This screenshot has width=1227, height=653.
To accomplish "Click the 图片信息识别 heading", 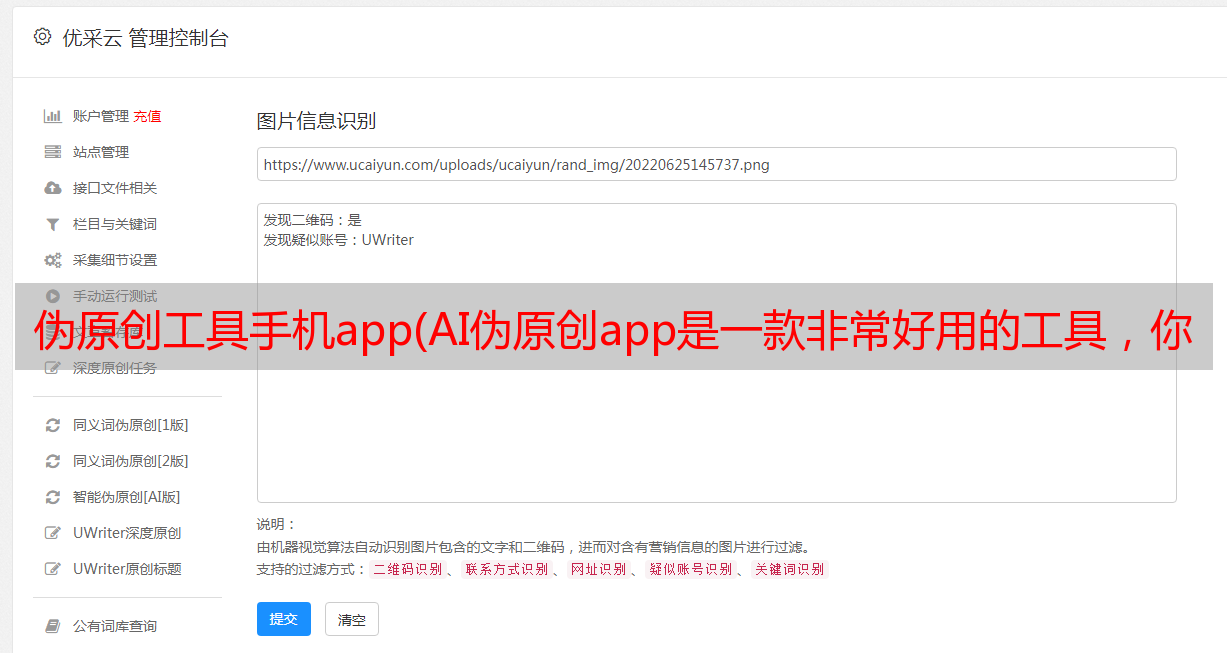I will 316,121.
